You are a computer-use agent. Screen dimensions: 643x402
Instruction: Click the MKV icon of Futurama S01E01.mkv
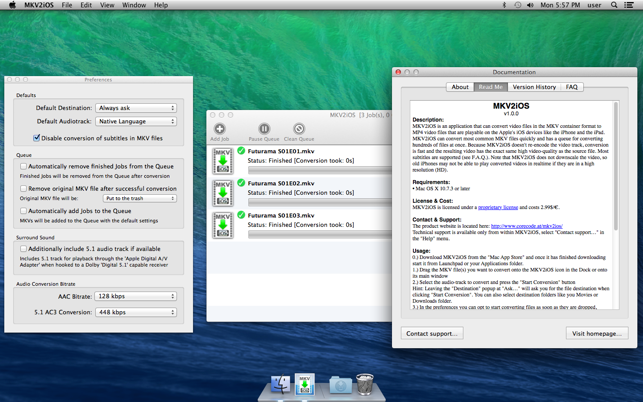tap(223, 161)
